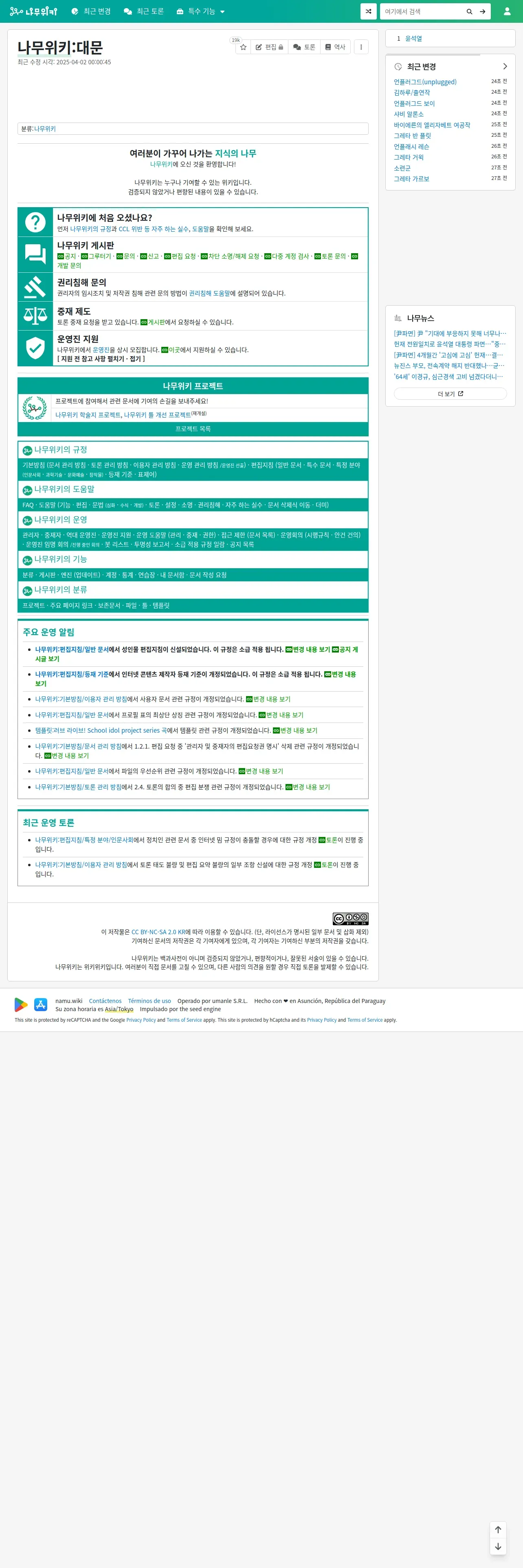
Task: Open the 편집 요청 board link
Action: click(x=180, y=256)
